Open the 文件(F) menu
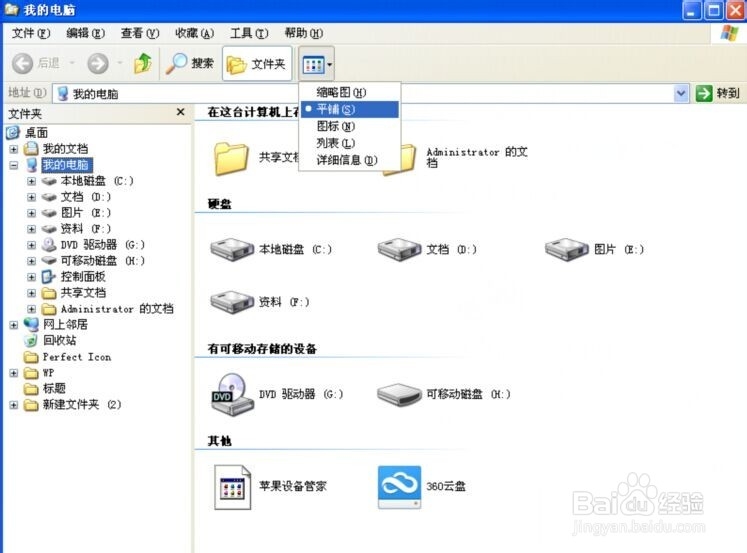Image resolution: width=747 pixels, height=553 pixels. (31, 33)
